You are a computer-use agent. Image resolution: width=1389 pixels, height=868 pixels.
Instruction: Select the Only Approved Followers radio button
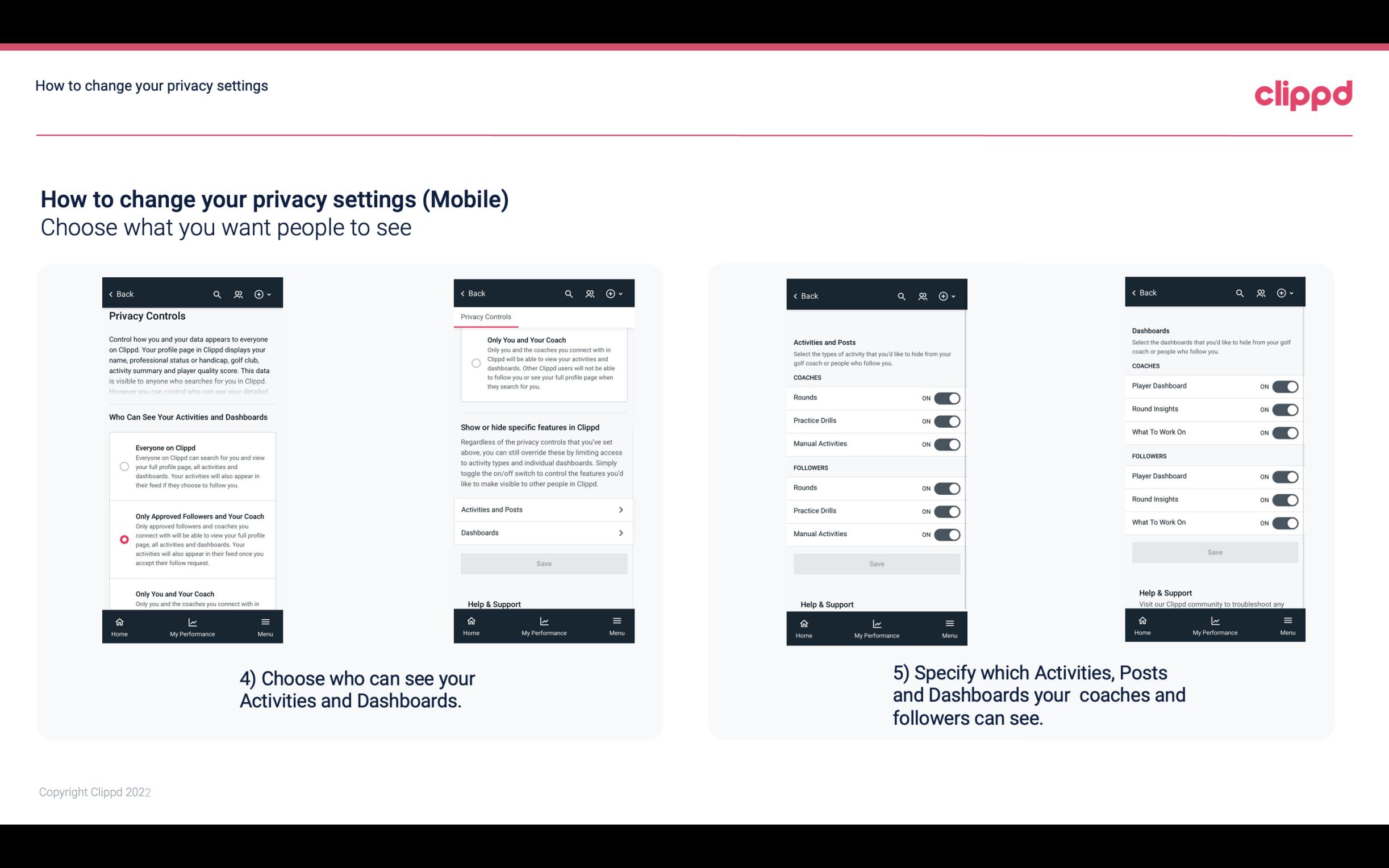coord(123,539)
